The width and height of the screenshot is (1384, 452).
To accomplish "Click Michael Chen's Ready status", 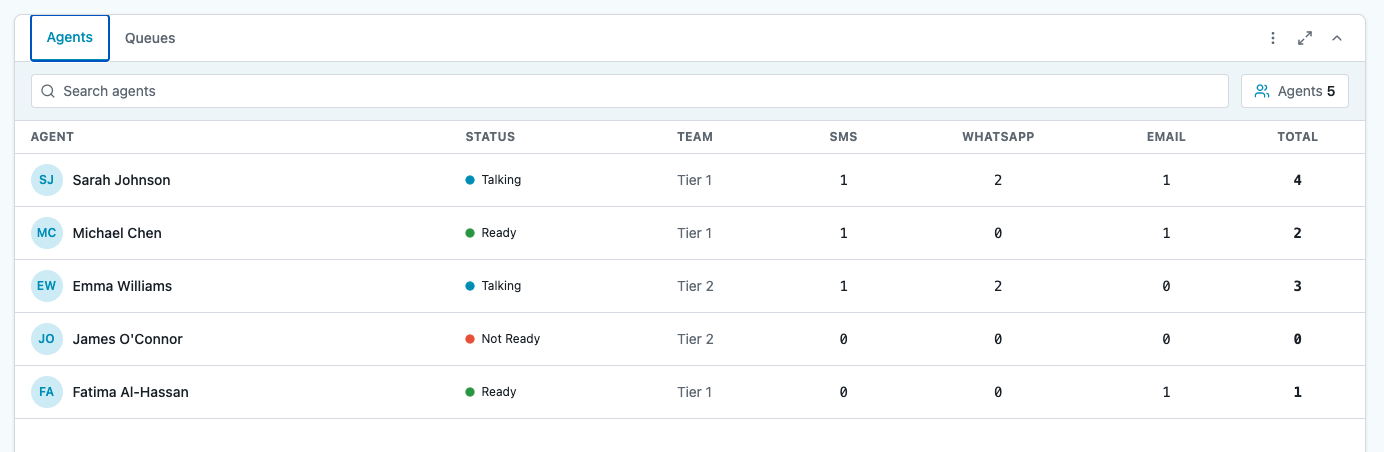I will pyautogui.click(x=491, y=233).
